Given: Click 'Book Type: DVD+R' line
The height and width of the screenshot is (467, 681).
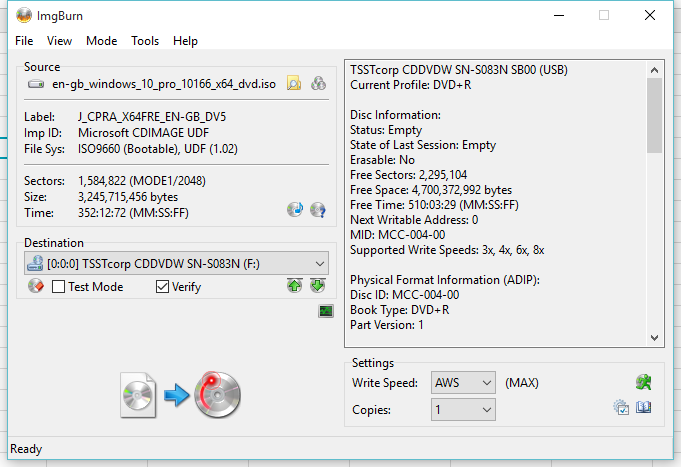Looking at the screenshot, I should click(x=400, y=310).
